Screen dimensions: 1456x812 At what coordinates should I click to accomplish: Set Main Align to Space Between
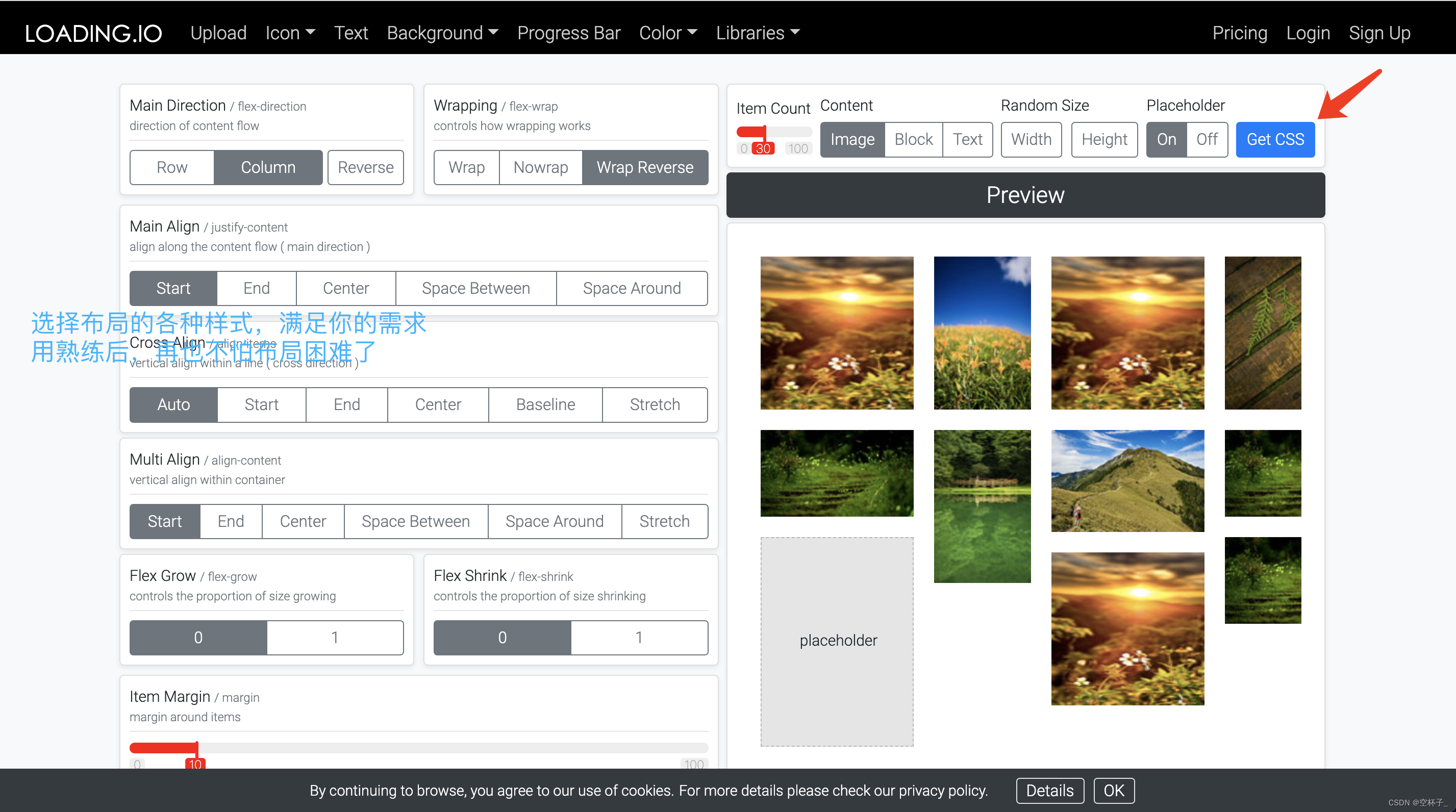click(475, 288)
